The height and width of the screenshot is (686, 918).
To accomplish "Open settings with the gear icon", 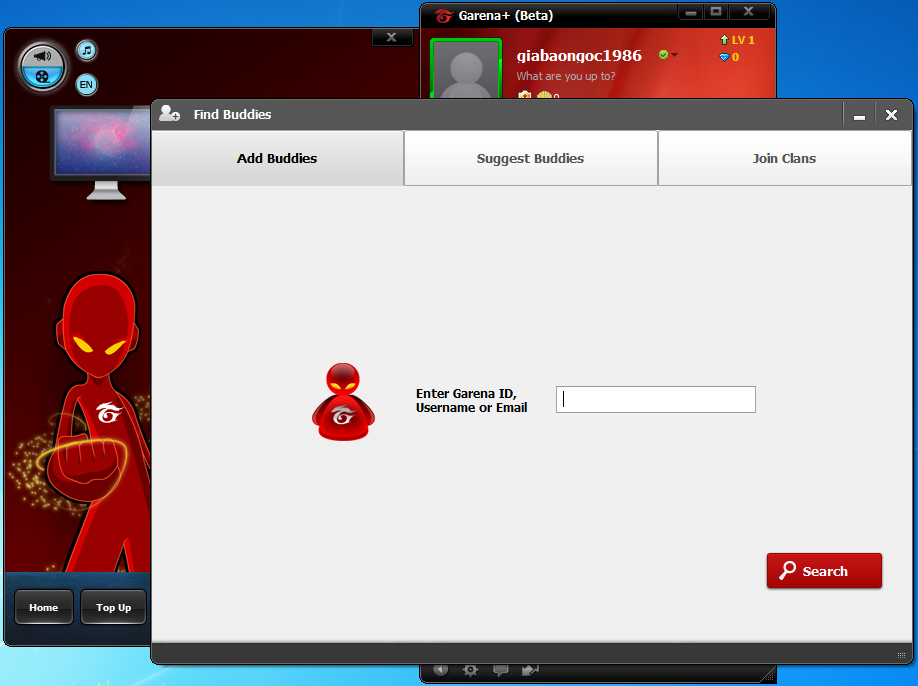I will click(x=470, y=671).
